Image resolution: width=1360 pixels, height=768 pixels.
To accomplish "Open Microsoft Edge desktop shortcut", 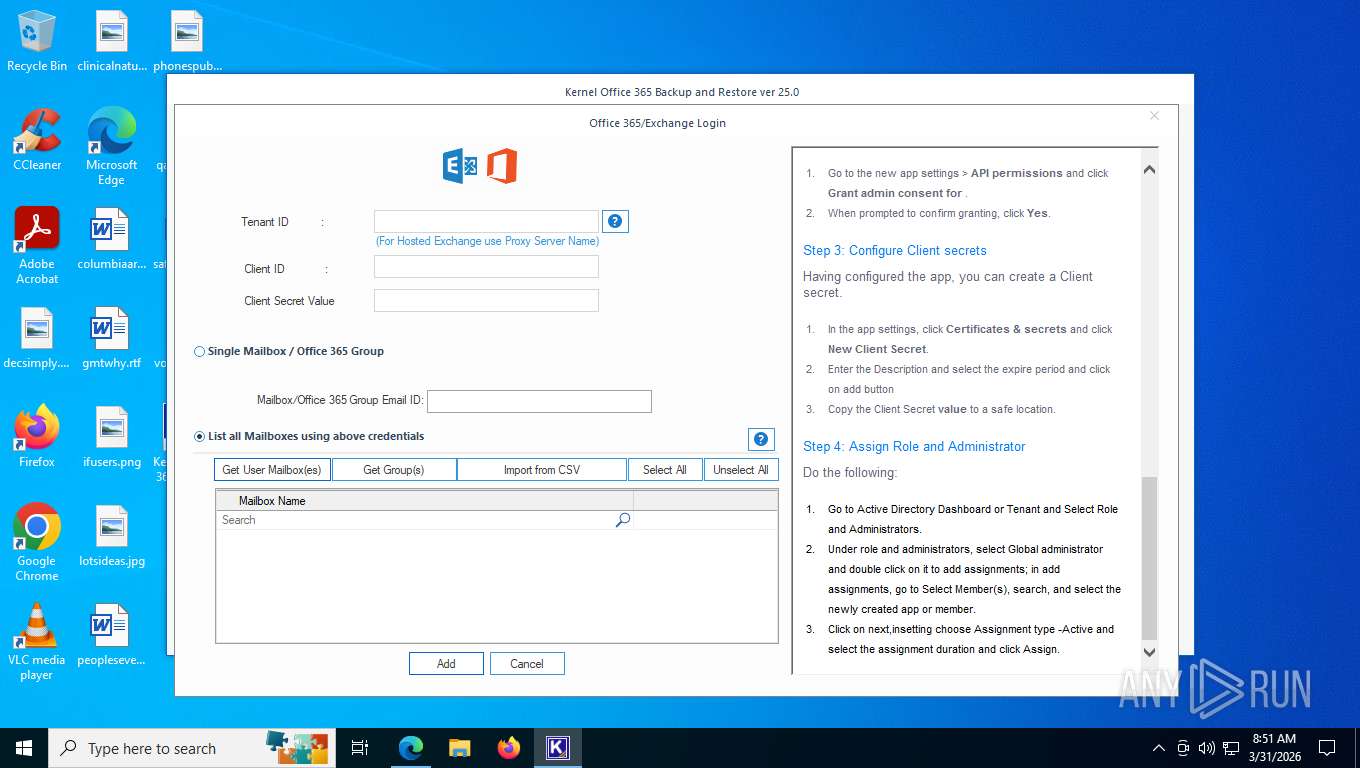I will point(111,147).
